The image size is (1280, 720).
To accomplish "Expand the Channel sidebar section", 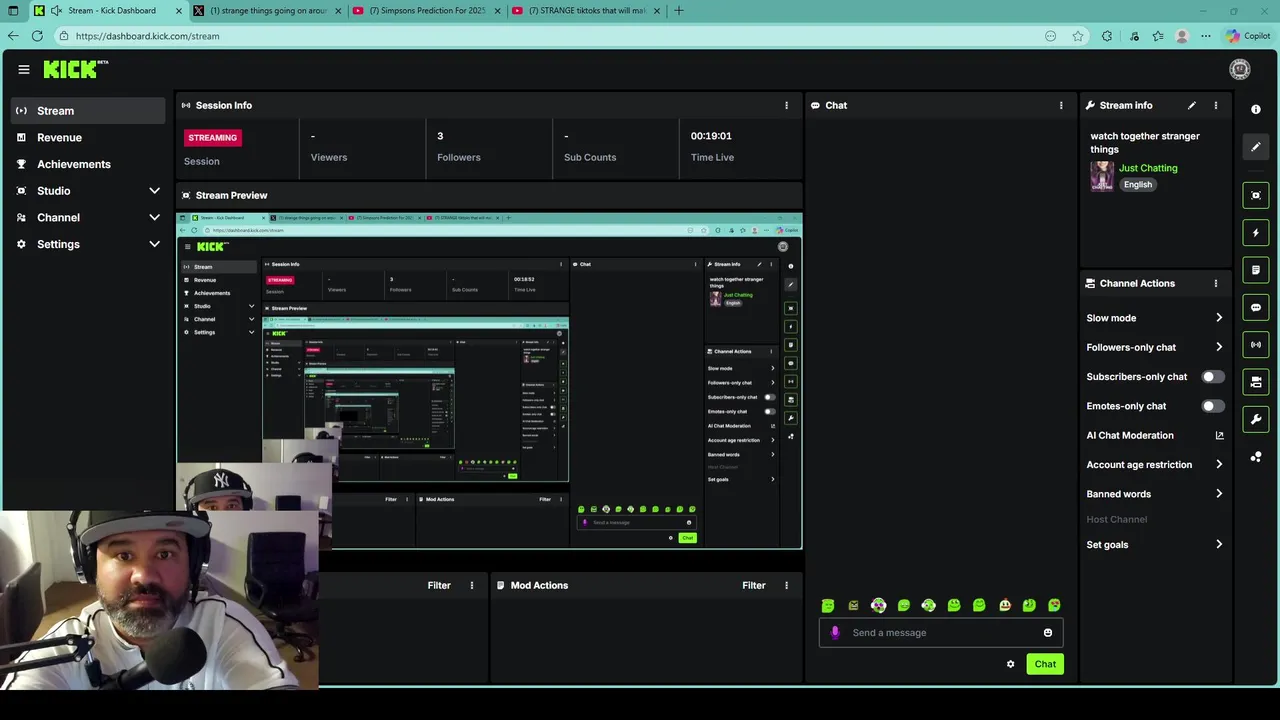I will pos(154,217).
